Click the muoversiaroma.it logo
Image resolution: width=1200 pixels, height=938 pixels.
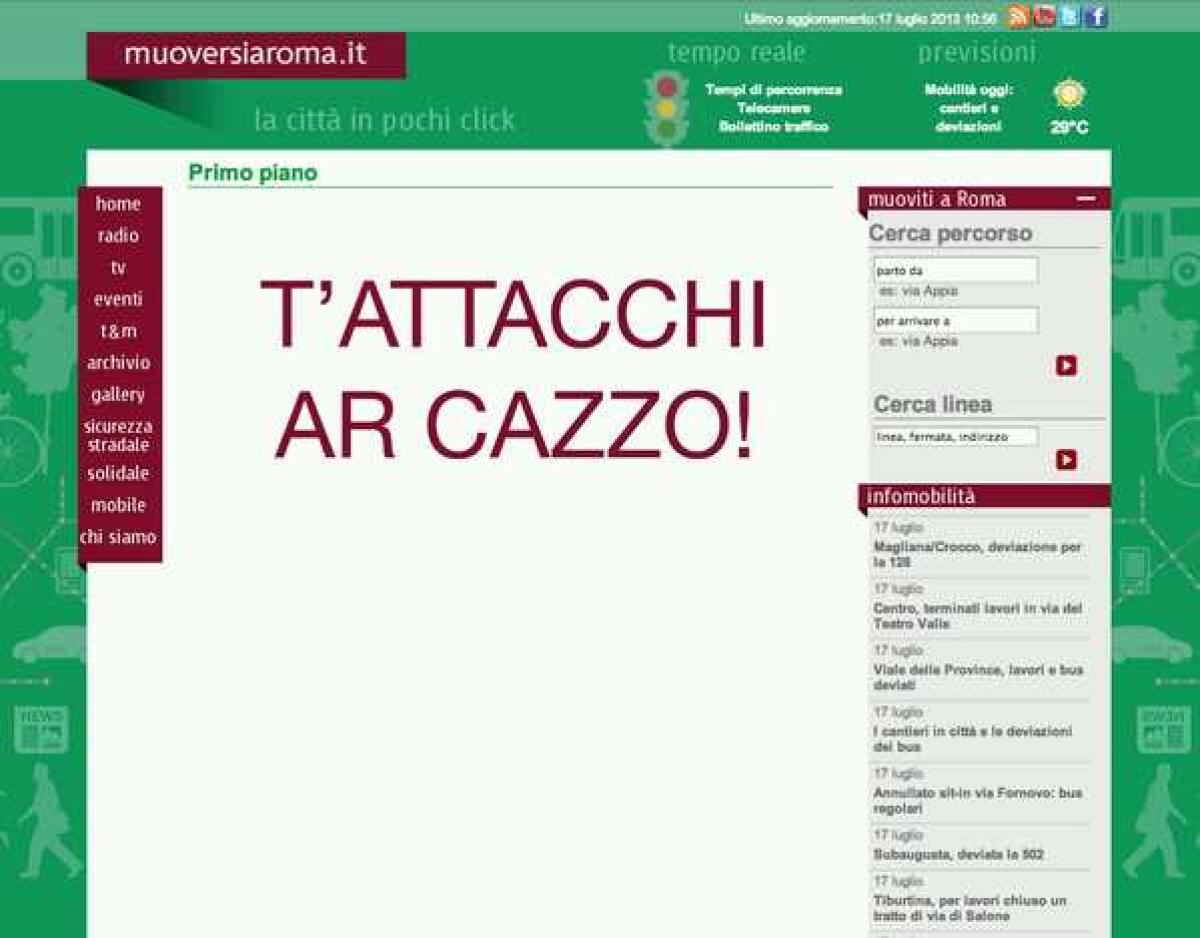pos(246,57)
